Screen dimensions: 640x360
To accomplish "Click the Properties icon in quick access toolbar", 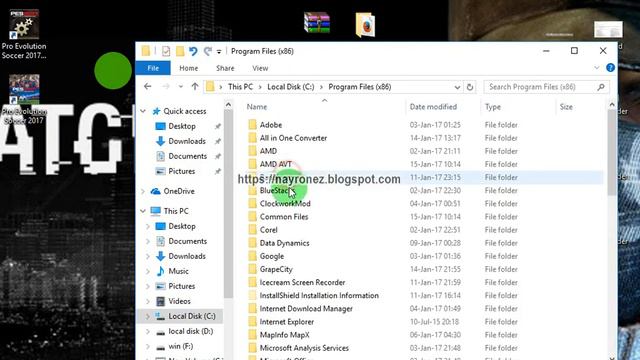I will click(166, 51).
